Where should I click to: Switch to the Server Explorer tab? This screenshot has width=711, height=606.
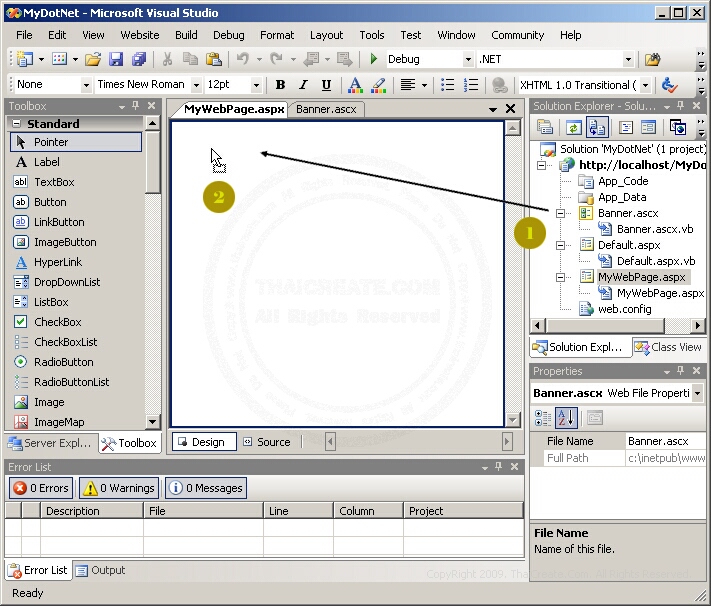[51, 443]
